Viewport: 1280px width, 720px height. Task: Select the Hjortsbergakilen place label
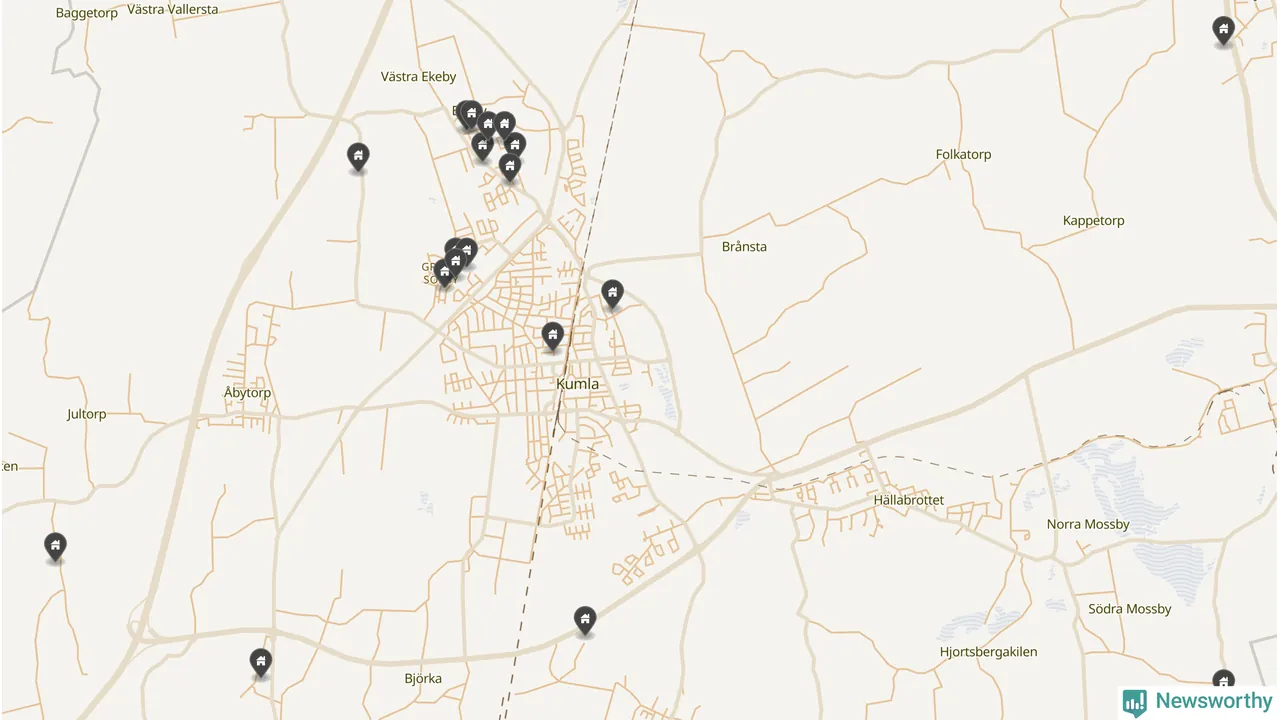pos(988,652)
